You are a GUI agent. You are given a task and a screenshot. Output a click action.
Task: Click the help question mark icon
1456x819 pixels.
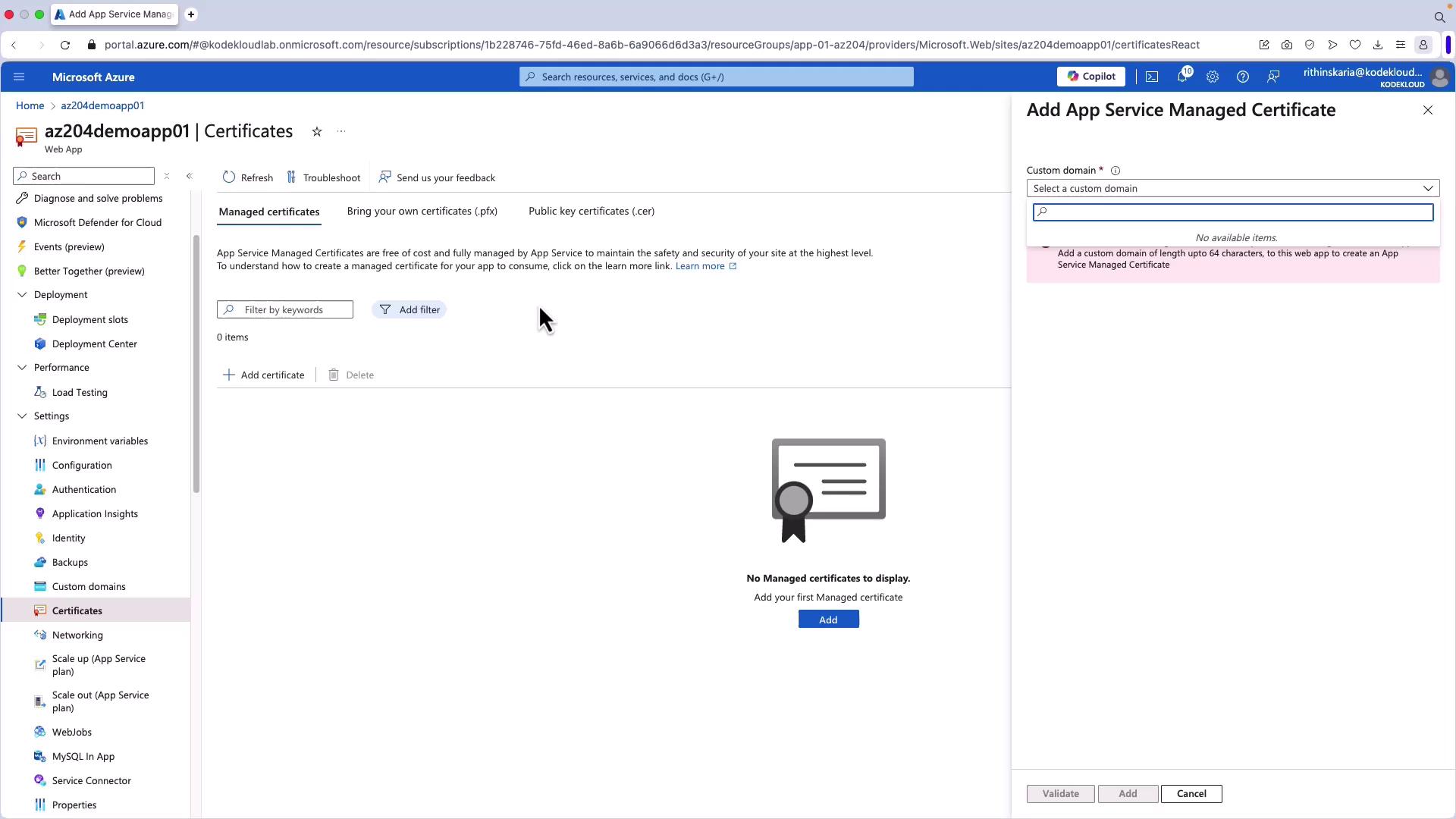point(1242,77)
